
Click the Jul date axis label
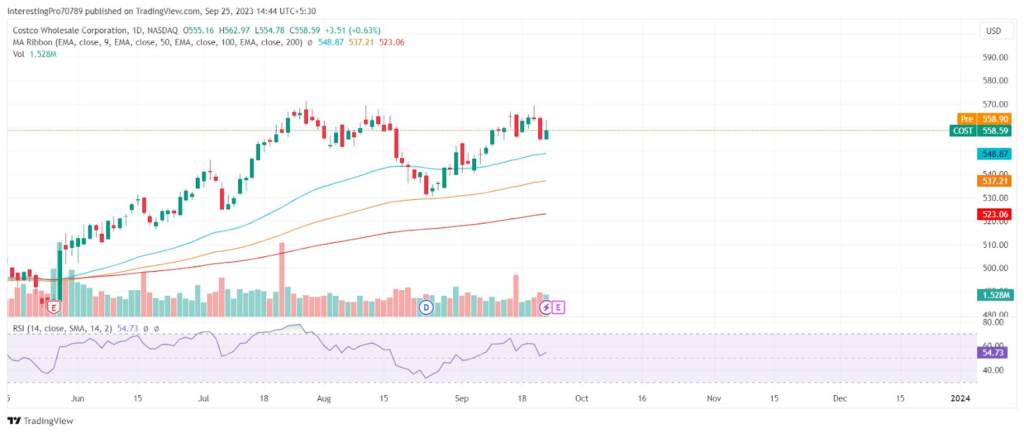click(204, 398)
